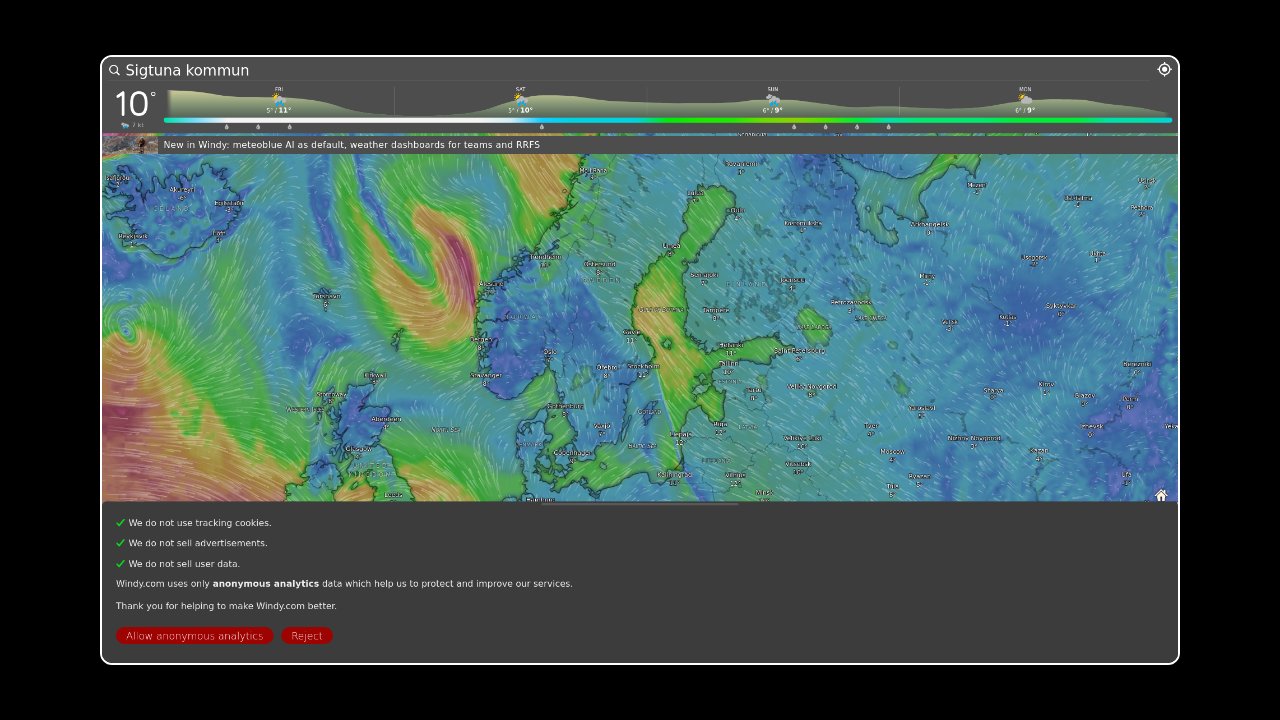Select Nizhny Novgorod on the map
The width and height of the screenshot is (1280, 720).
(x=974, y=438)
